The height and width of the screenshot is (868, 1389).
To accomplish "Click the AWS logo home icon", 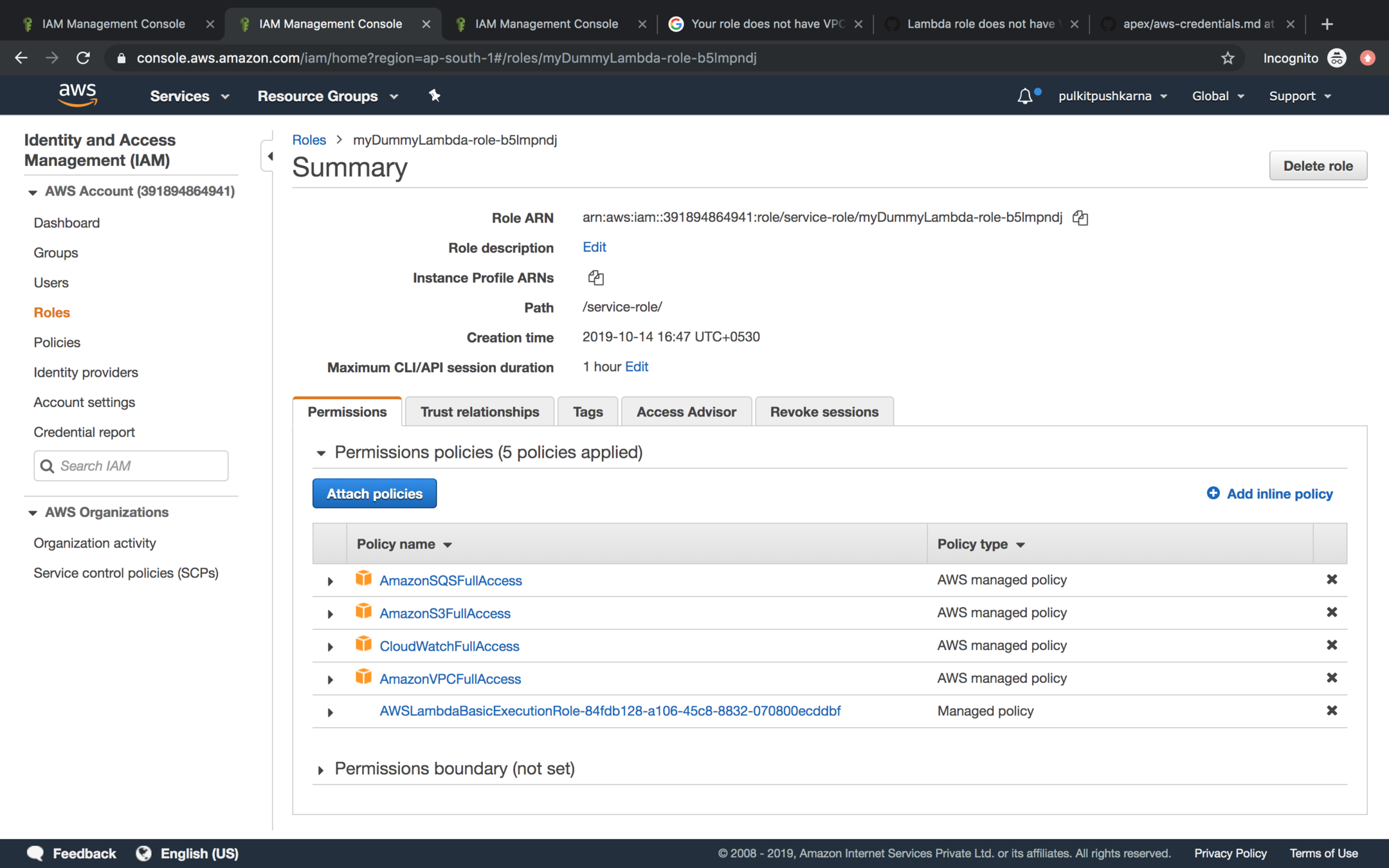I will pyautogui.click(x=77, y=95).
